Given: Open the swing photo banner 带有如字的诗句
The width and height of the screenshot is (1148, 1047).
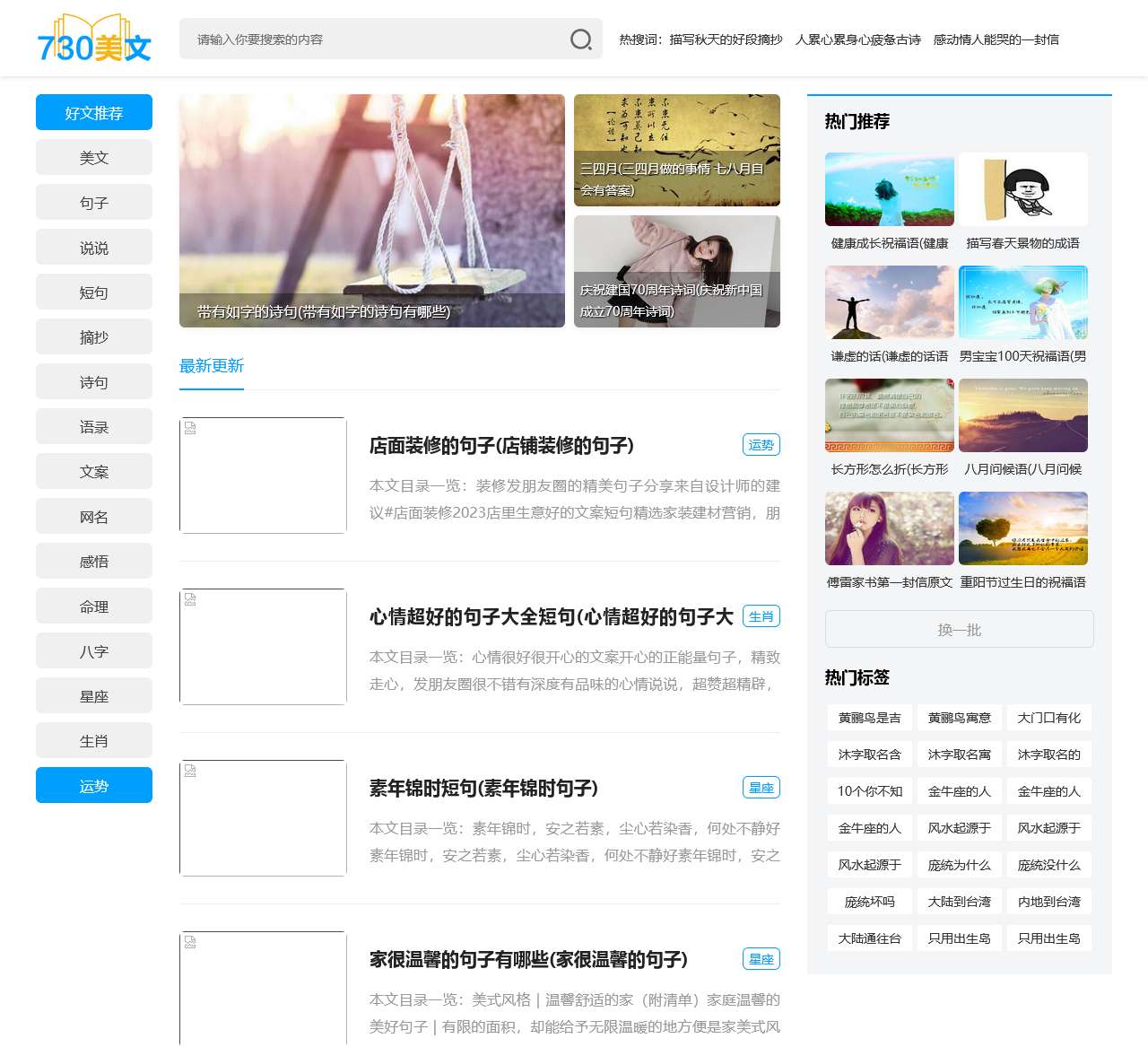Looking at the screenshot, I should (371, 210).
